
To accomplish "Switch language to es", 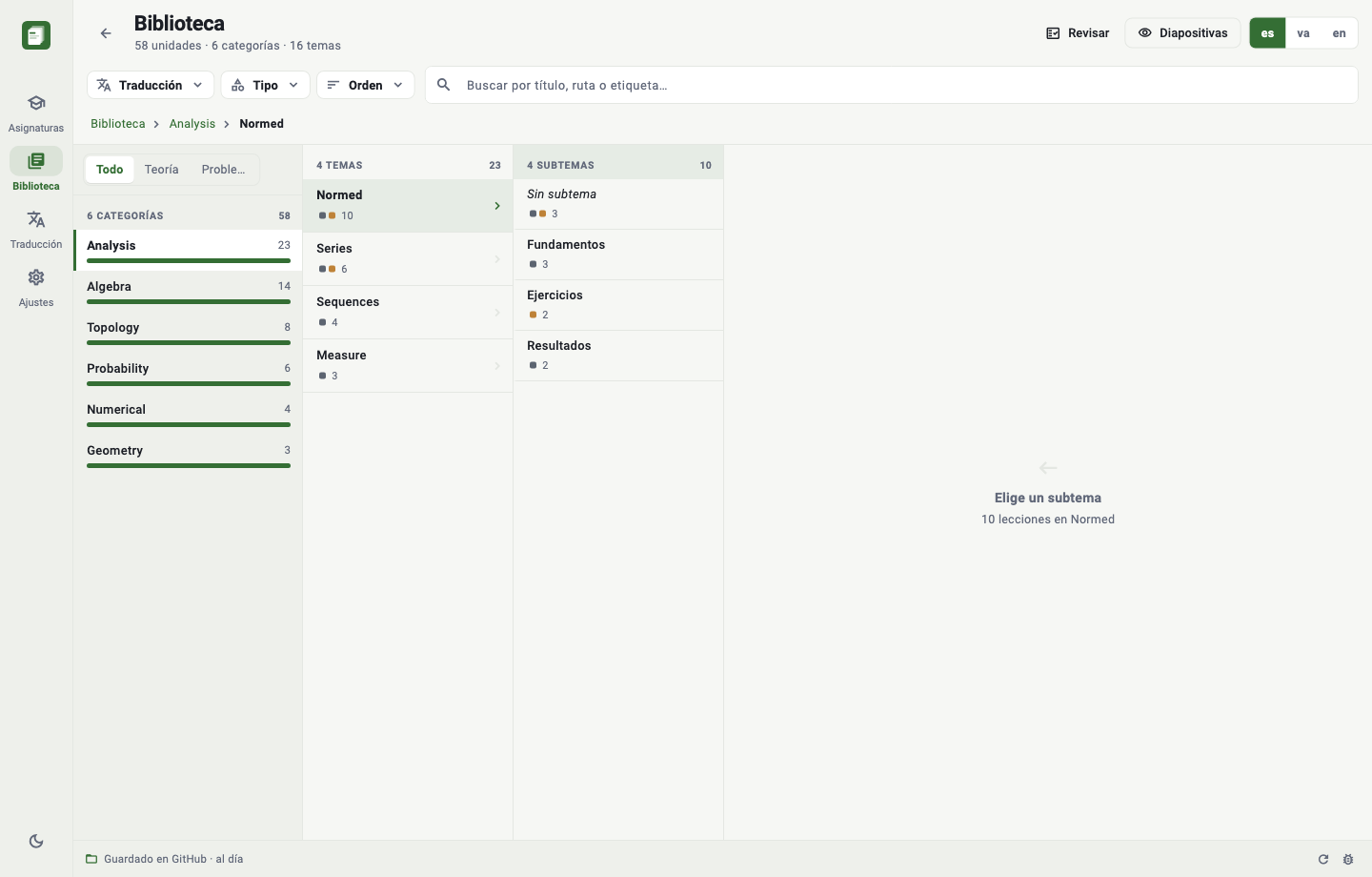I will [1267, 33].
